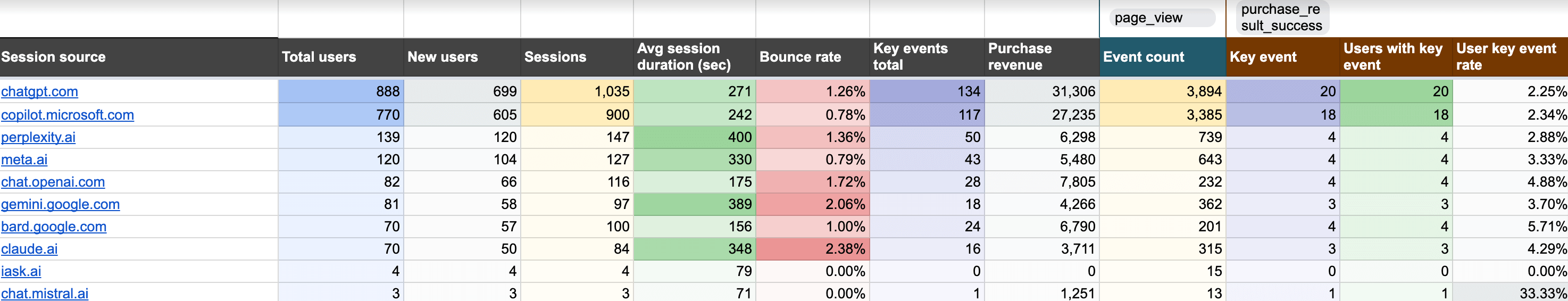Open the chat.mistral.ai link
Viewport: 1568px width, 301px height.
tap(45, 293)
